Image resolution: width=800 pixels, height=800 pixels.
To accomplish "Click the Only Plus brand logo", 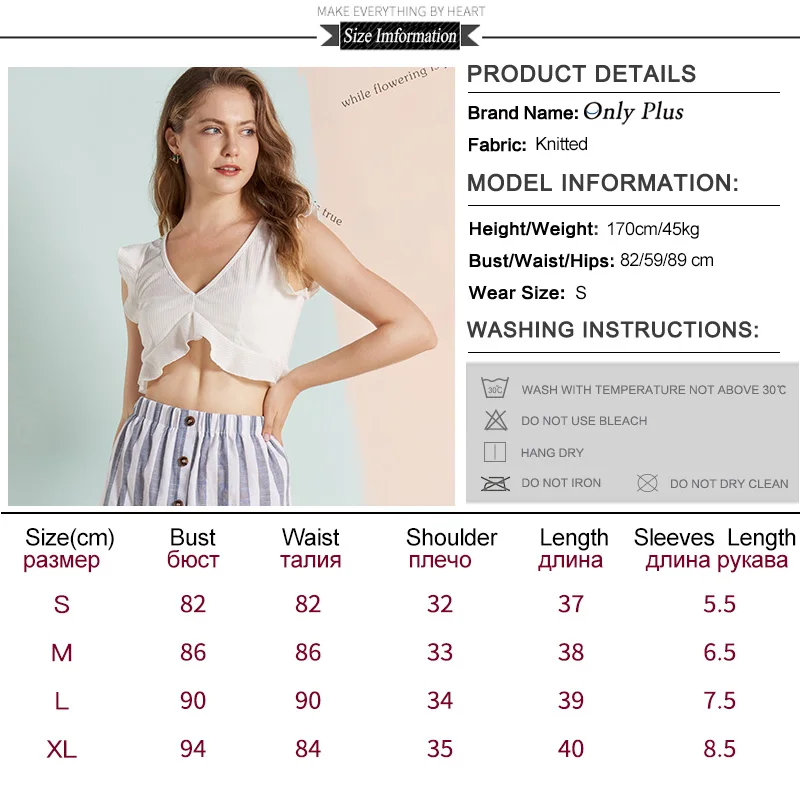I will pos(633,112).
